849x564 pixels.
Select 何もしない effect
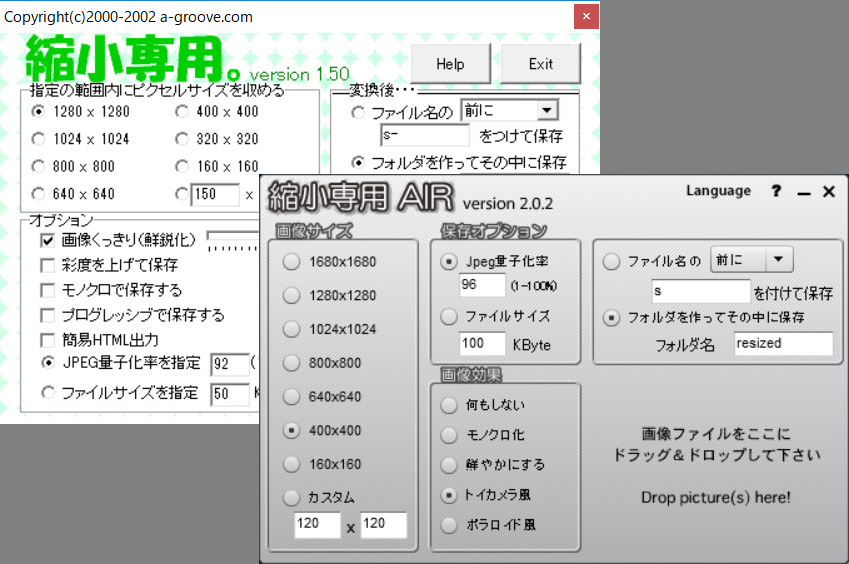448,405
